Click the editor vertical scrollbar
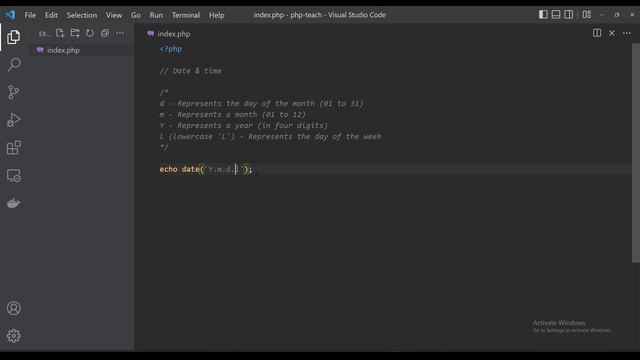 tap(636, 153)
